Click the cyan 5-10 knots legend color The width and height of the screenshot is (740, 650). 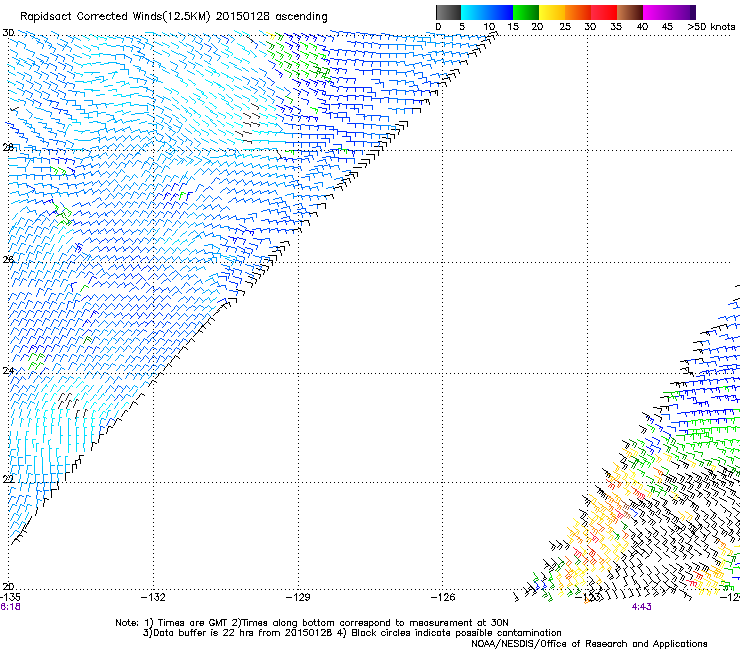(474, 12)
